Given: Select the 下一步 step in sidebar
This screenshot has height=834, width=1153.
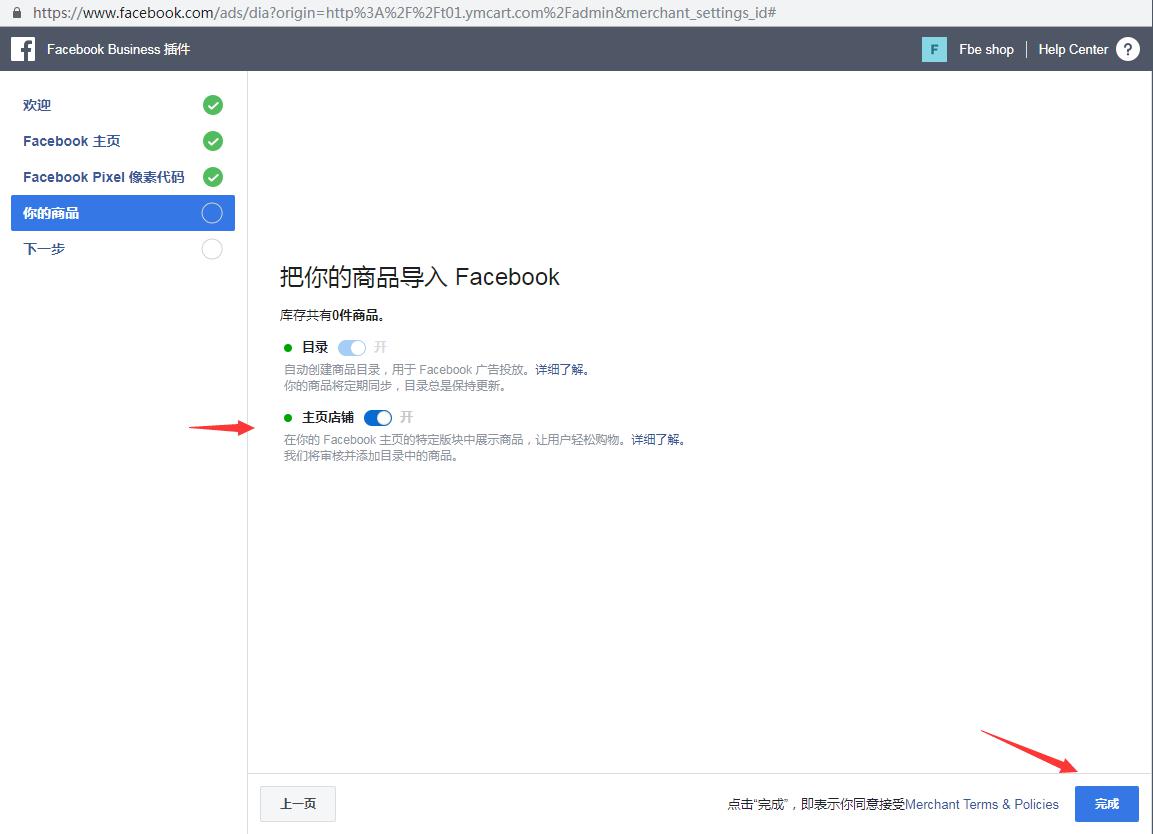Looking at the screenshot, I should 44,249.
